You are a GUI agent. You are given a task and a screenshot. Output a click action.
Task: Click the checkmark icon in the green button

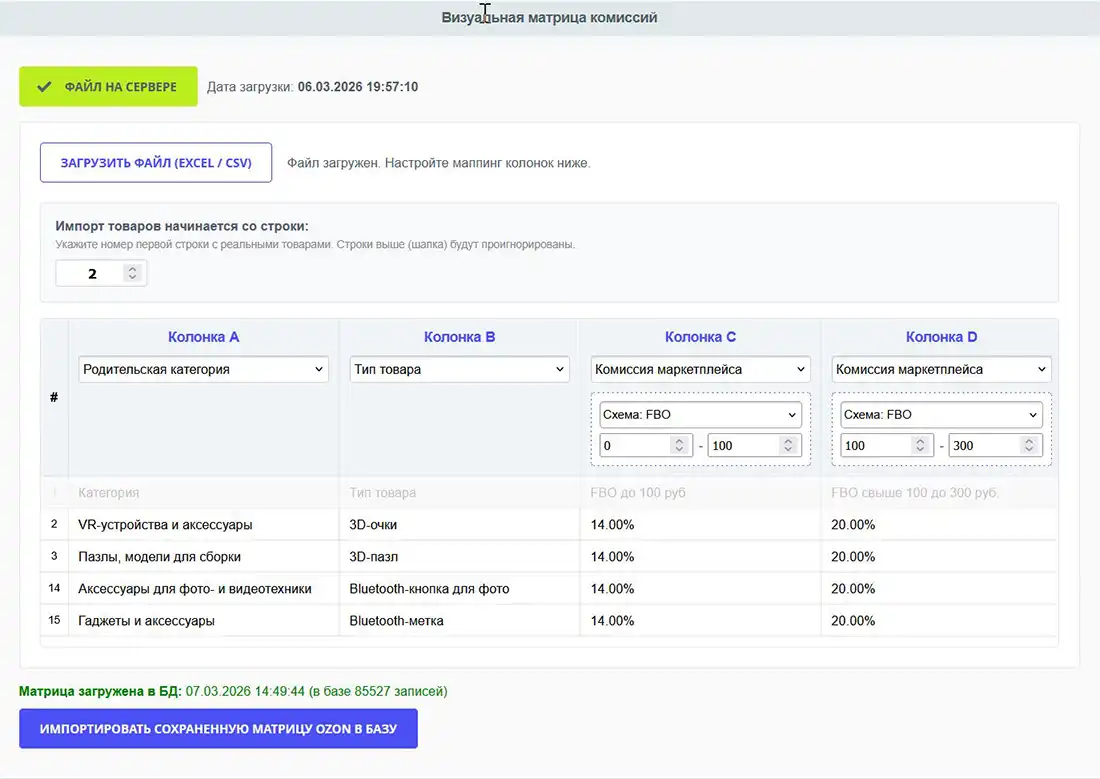44,87
